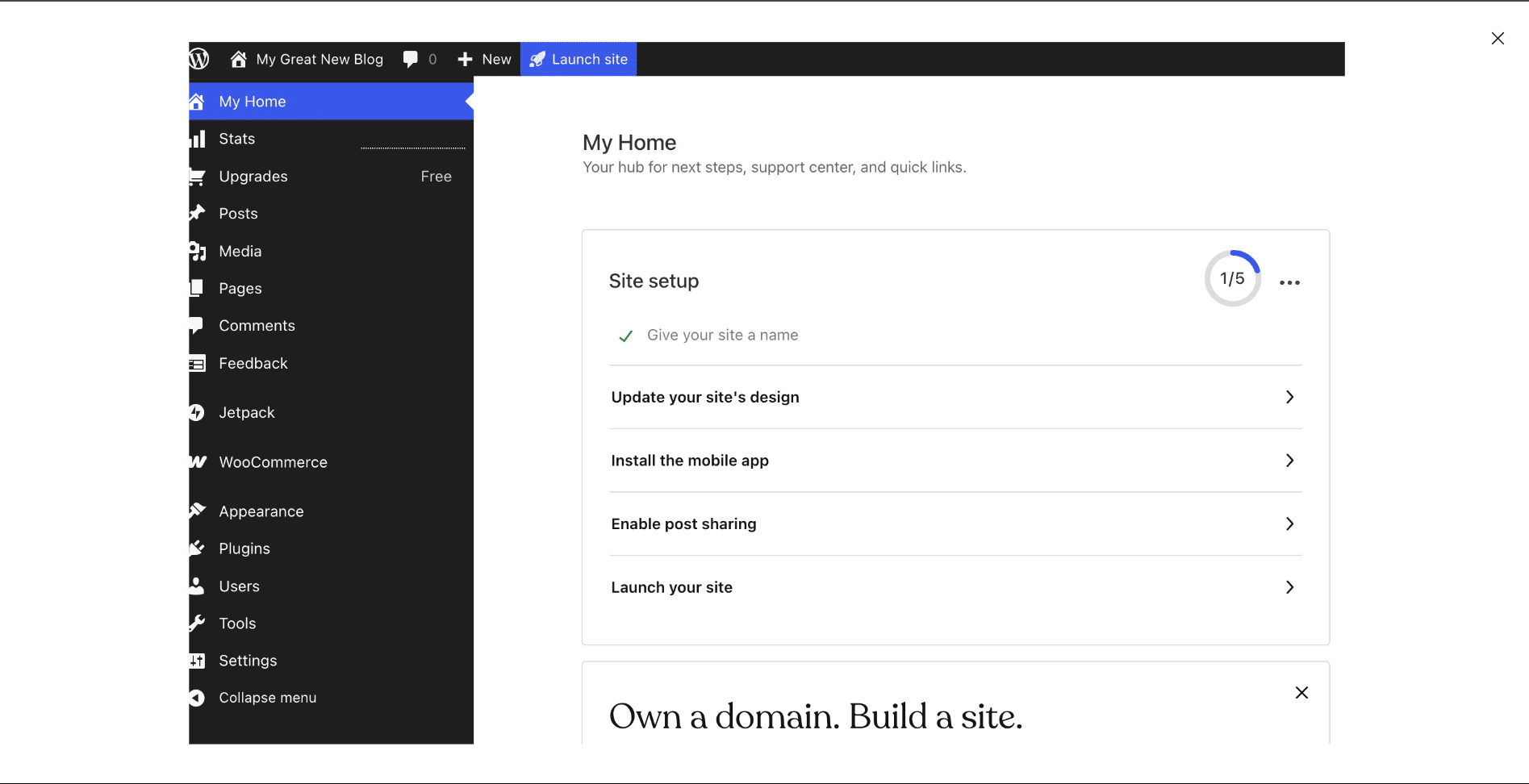
Task: Click the WooCommerce logo icon
Action: point(198,461)
